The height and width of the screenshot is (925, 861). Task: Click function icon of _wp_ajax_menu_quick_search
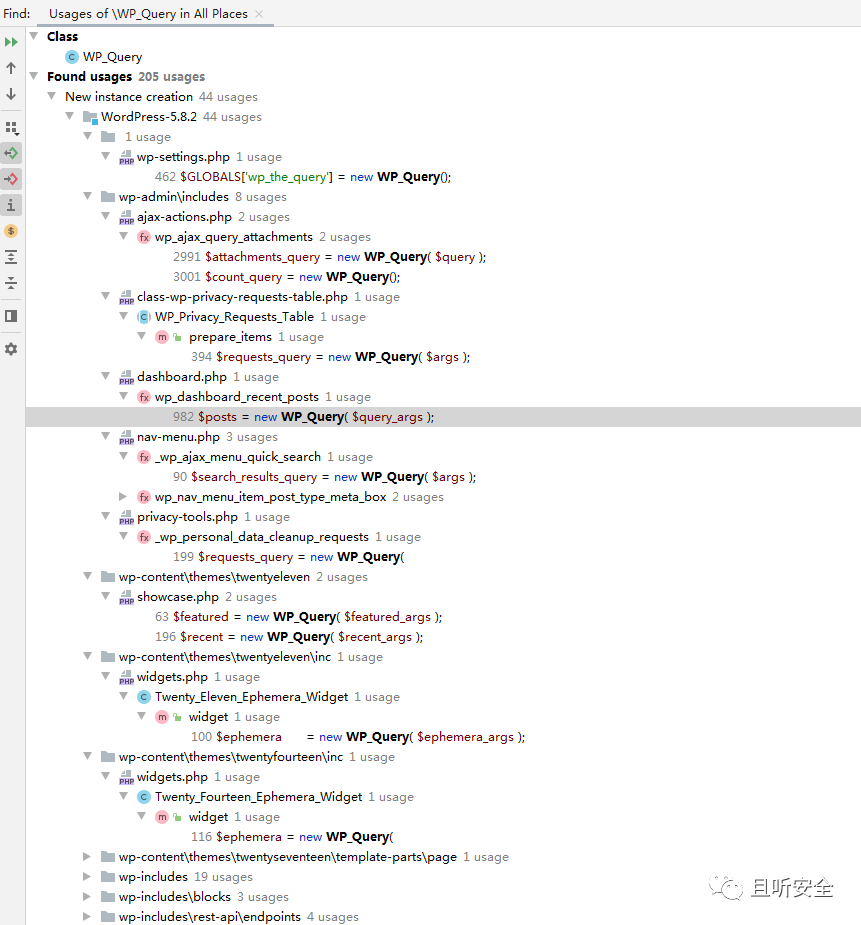(144, 457)
